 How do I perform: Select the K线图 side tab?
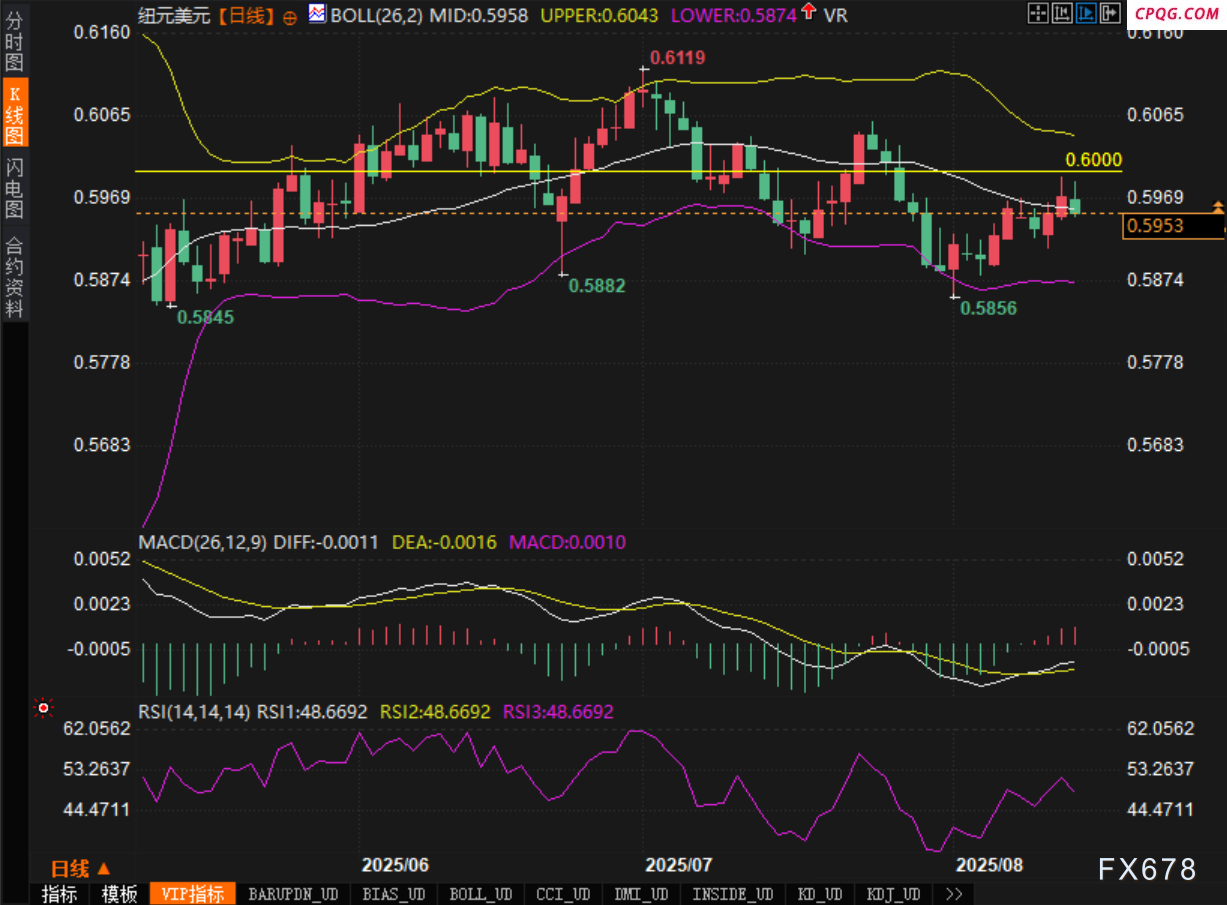tap(14, 114)
